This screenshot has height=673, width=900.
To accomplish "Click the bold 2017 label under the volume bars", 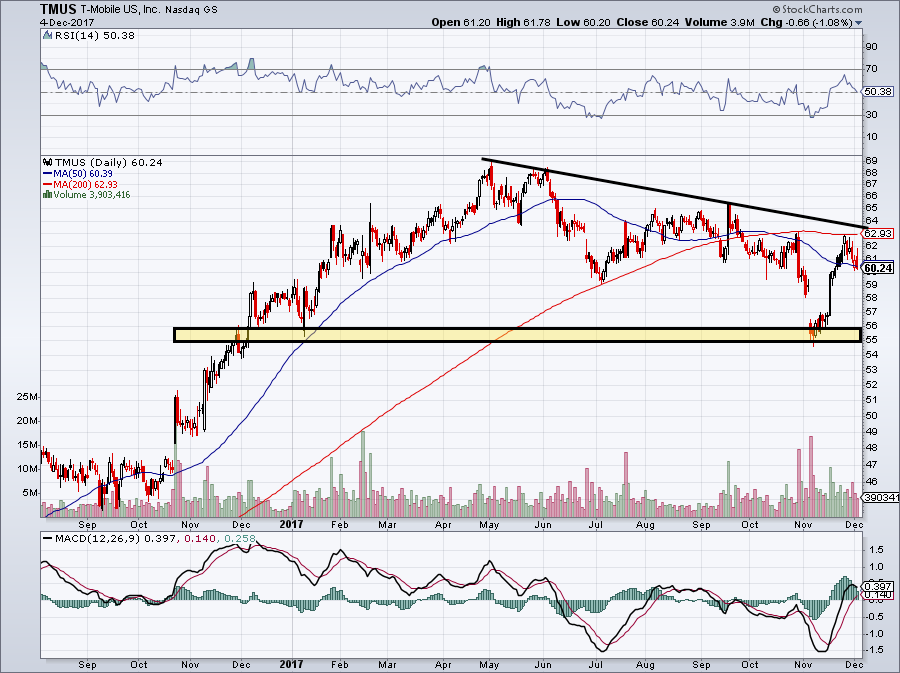I will click(291, 524).
